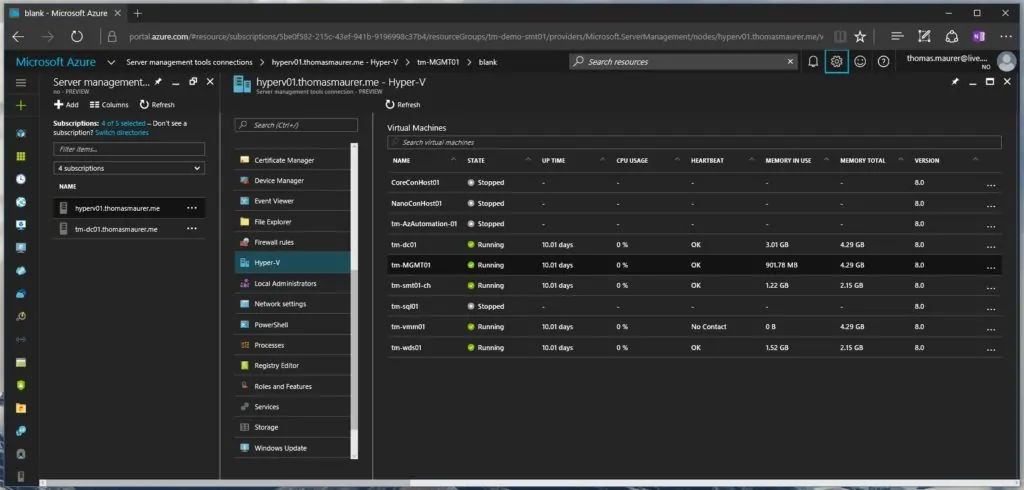This screenshot has width=1024, height=490.
Task: Select the tm-vmm01 No Contact heartbeat cell
Action: click(x=709, y=327)
